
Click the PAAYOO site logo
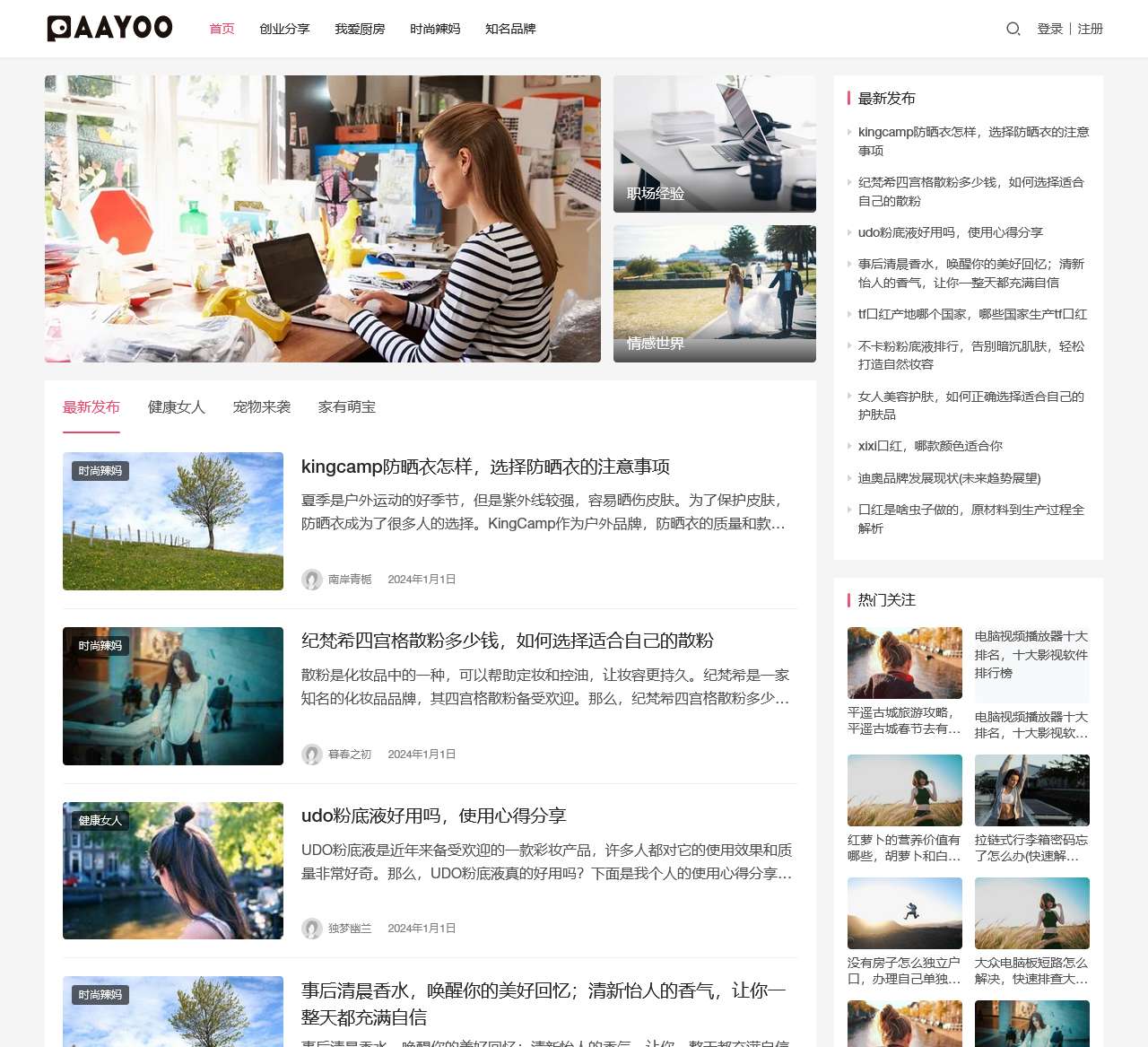point(109,28)
